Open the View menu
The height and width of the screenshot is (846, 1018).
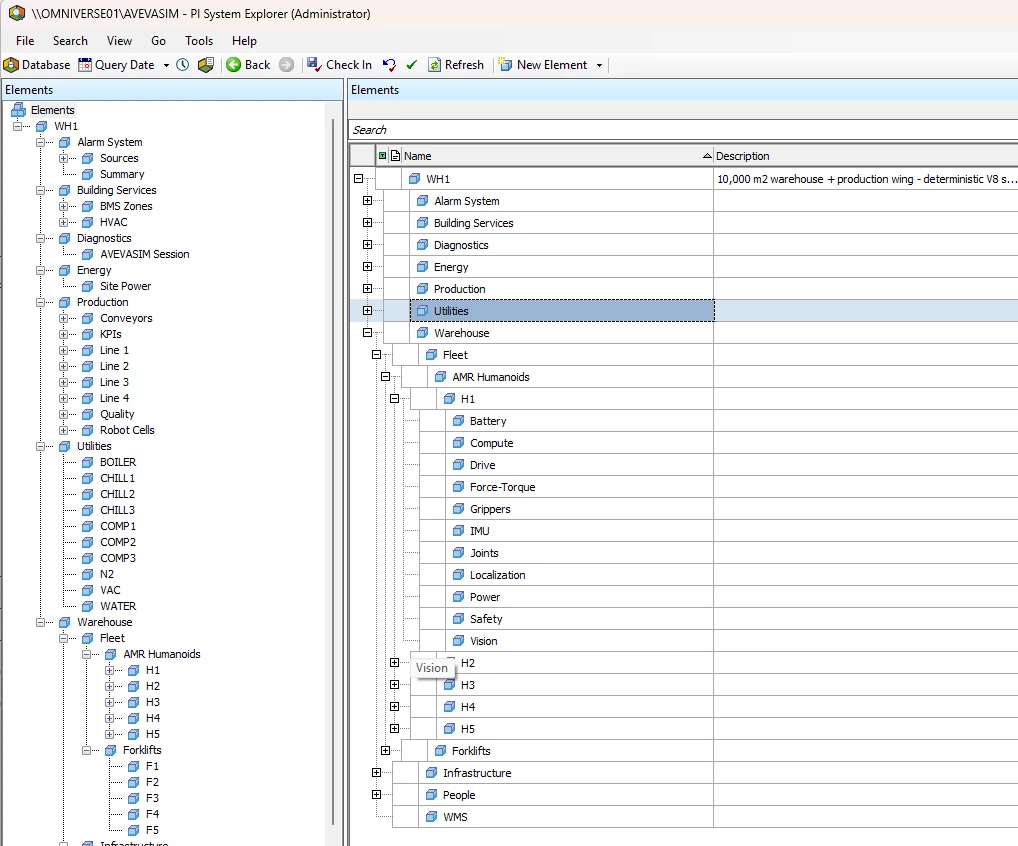[x=119, y=41]
